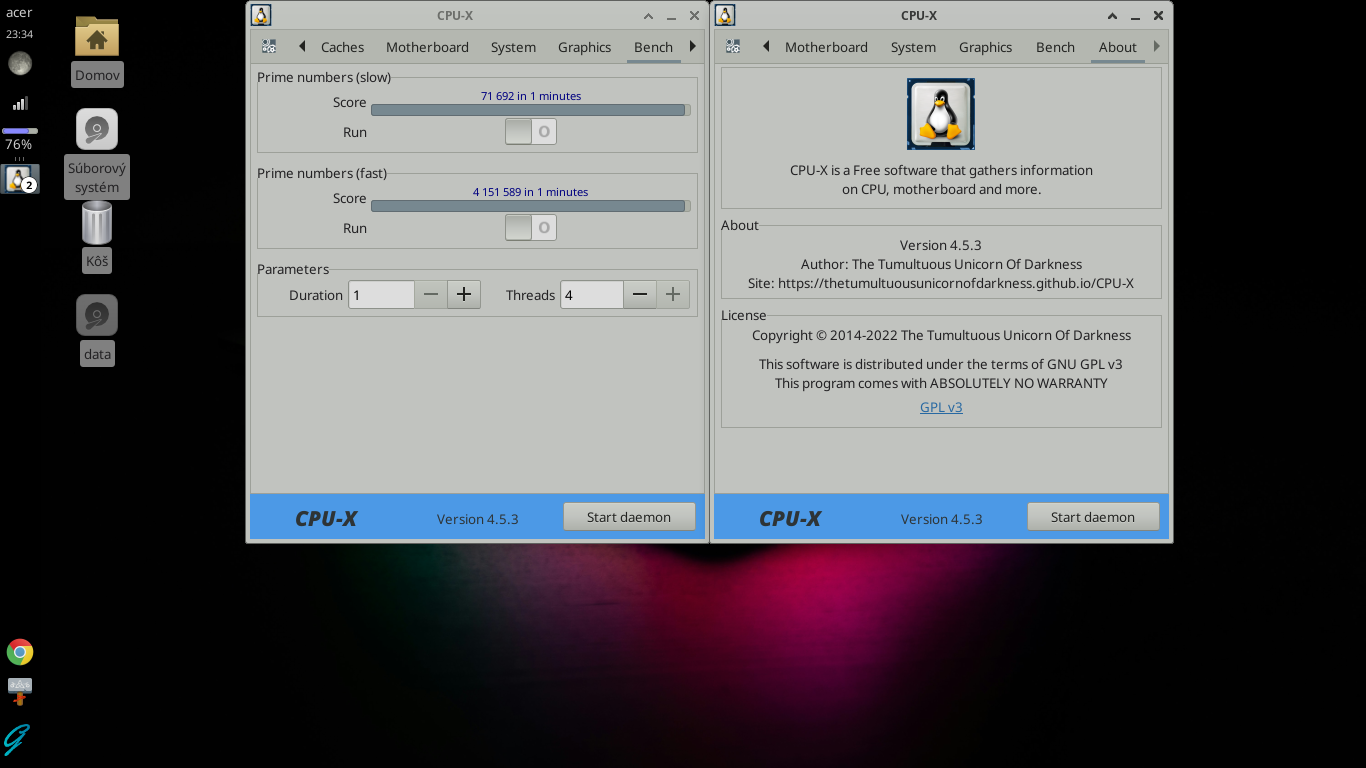The image size is (1366, 768).
Task: Click the penguin title icon of the Bench window
Action: click(261, 15)
